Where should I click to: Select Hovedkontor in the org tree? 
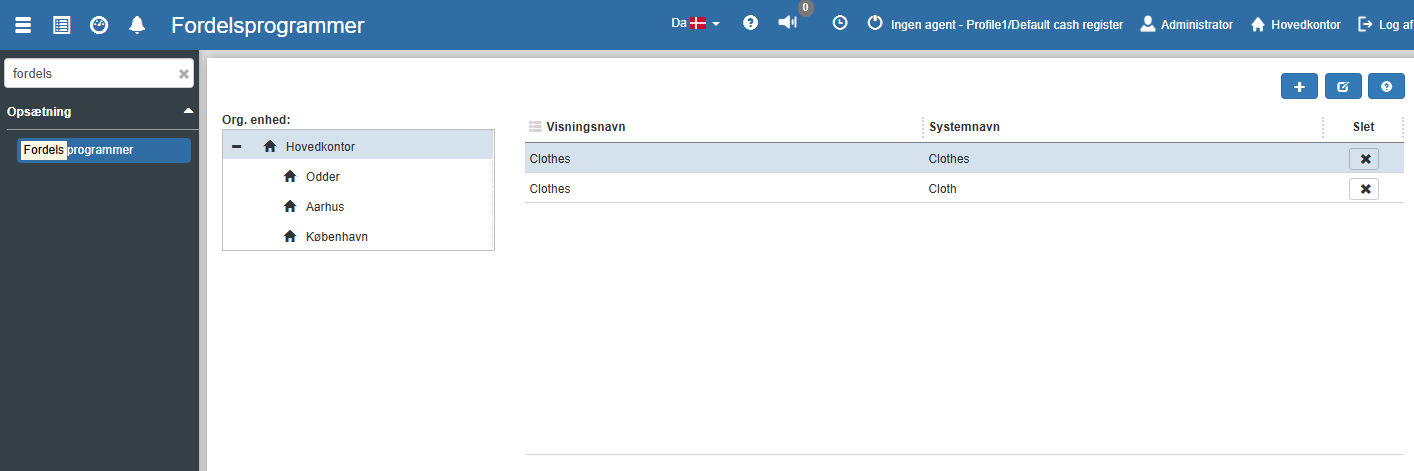pyautogui.click(x=320, y=147)
